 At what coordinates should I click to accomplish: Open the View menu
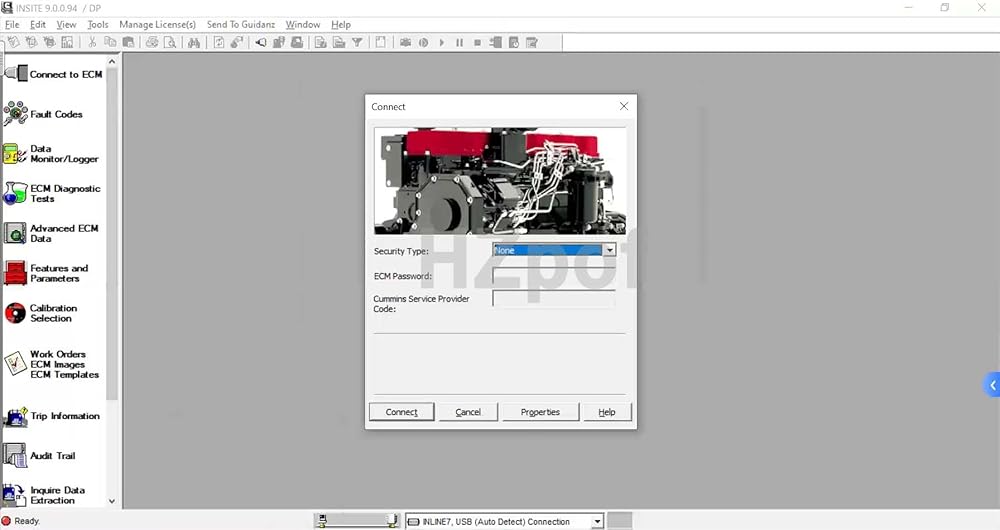point(66,24)
